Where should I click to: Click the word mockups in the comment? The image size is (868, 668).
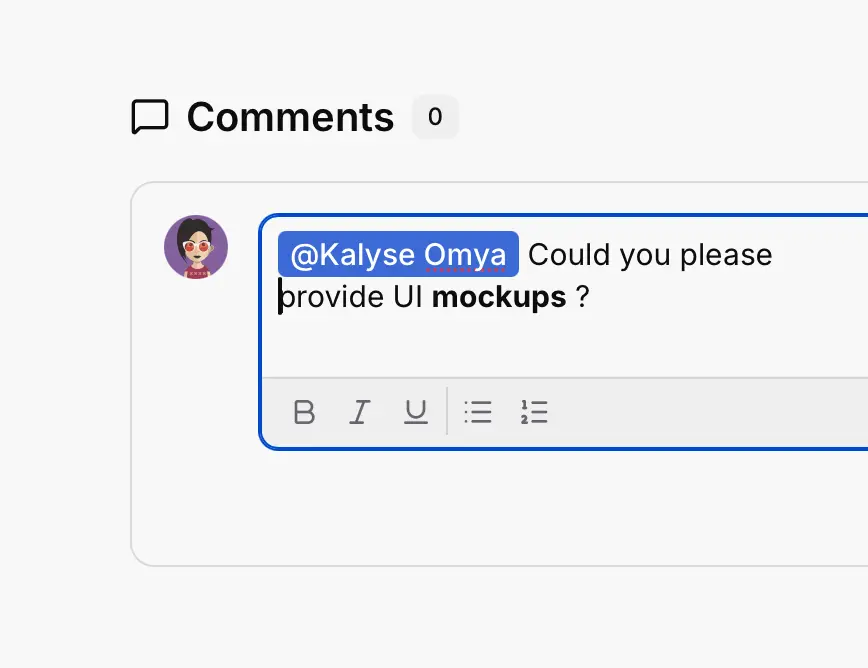point(498,296)
